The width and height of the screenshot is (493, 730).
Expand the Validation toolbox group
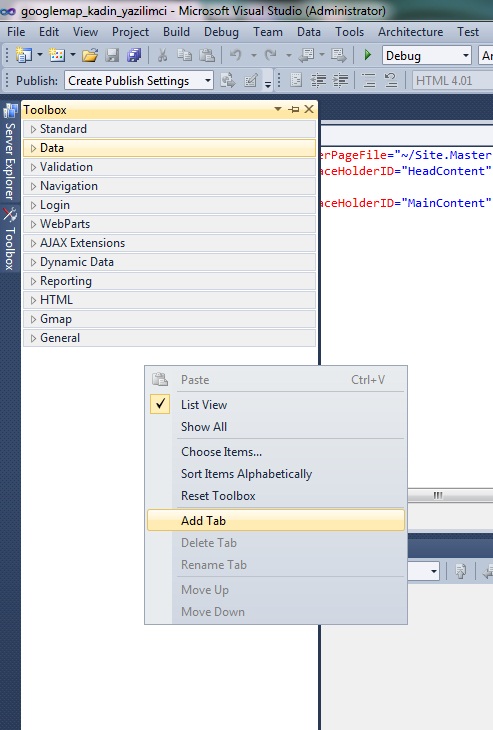pos(33,167)
